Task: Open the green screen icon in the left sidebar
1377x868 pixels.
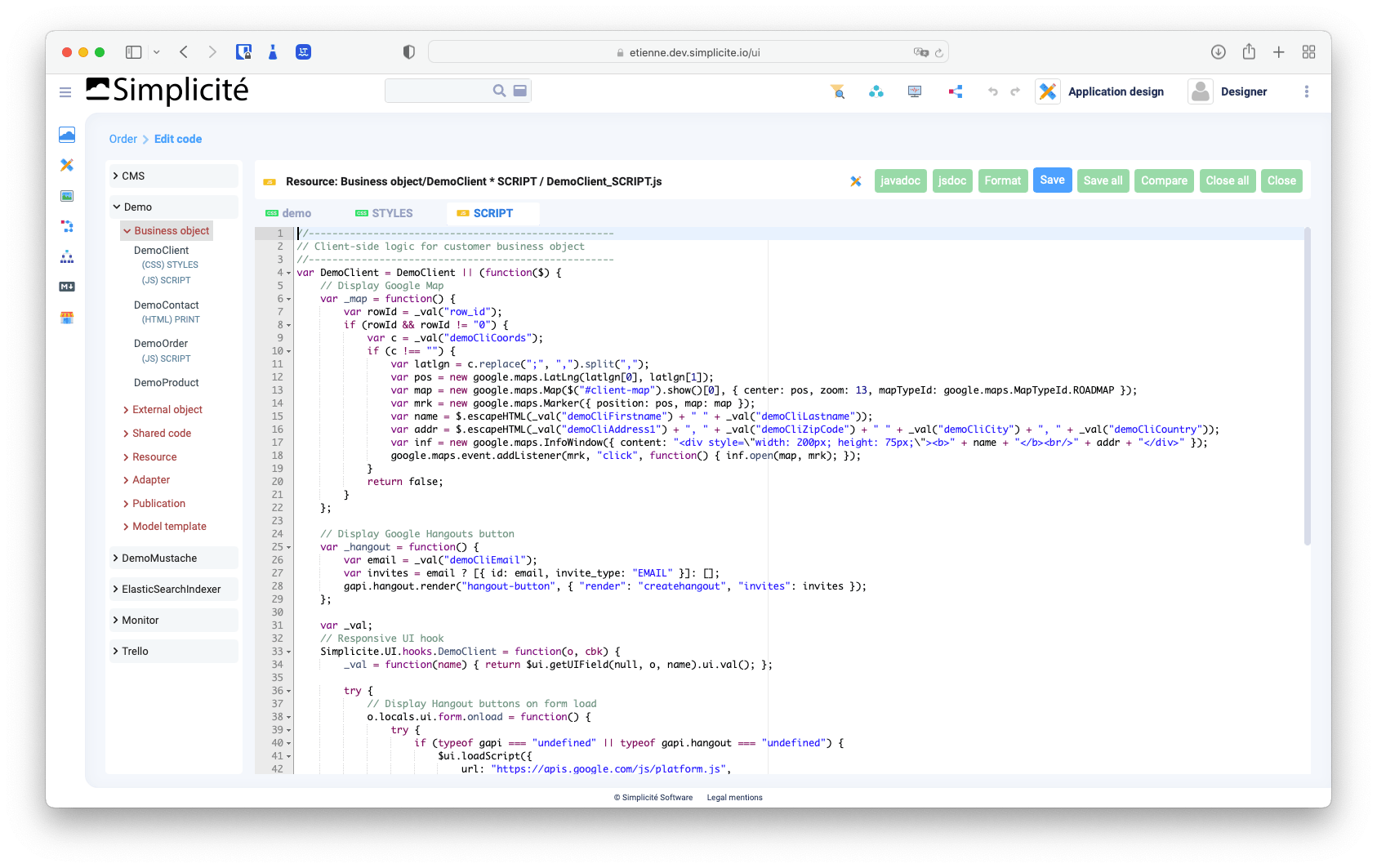Action: click(67, 196)
